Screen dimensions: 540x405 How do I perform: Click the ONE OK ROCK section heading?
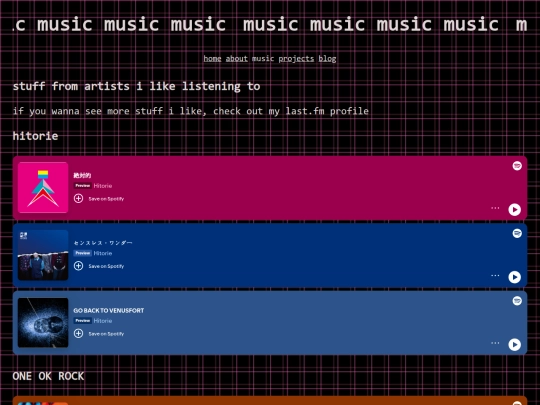coord(48,376)
